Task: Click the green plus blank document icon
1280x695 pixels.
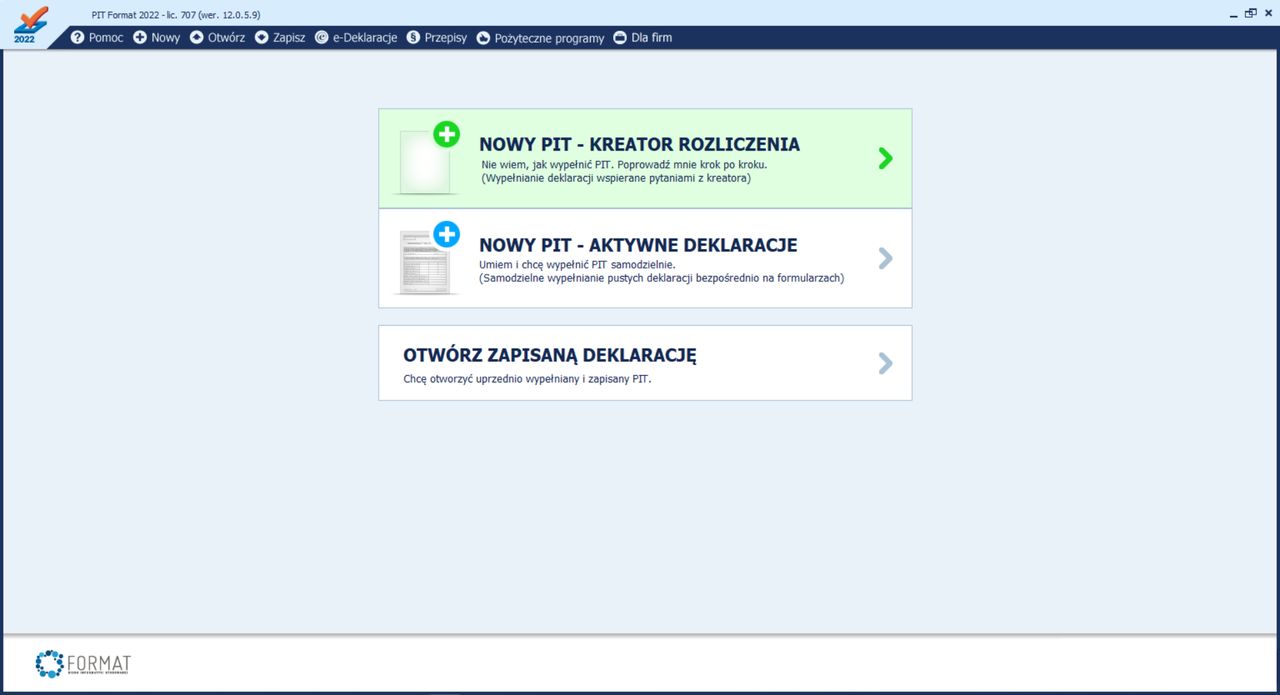Action: 429,158
